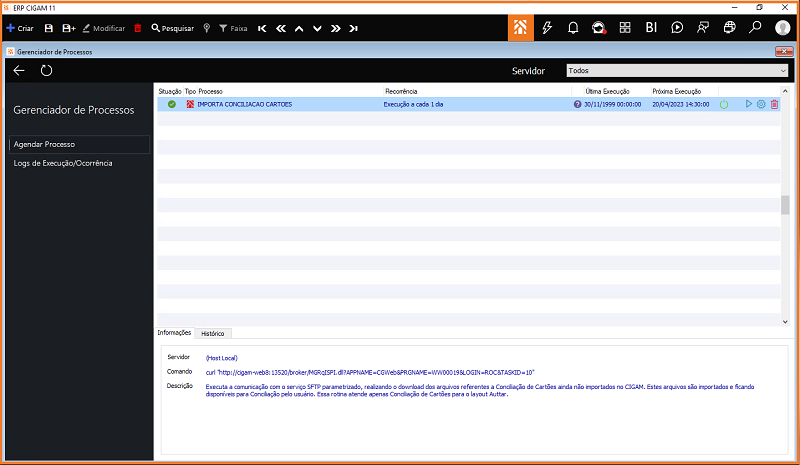Viewport: 800px width, 465px height.
Task: Click the lightning bolt shortcuts icon
Action: click(x=547, y=28)
